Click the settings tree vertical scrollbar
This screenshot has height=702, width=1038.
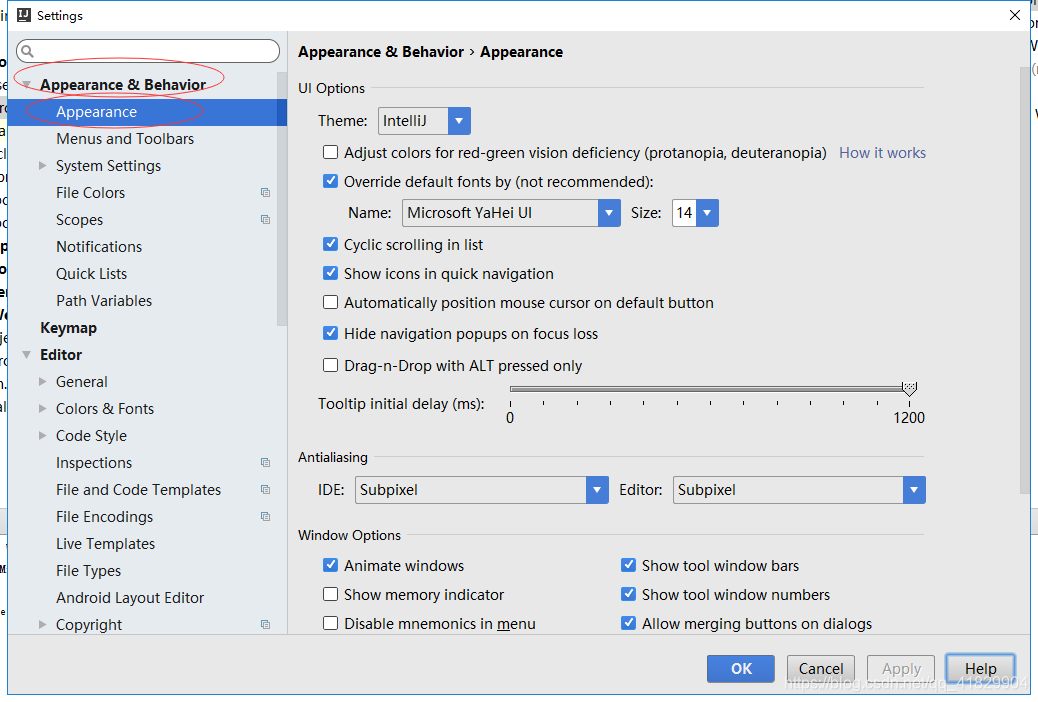(x=282, y=199)
